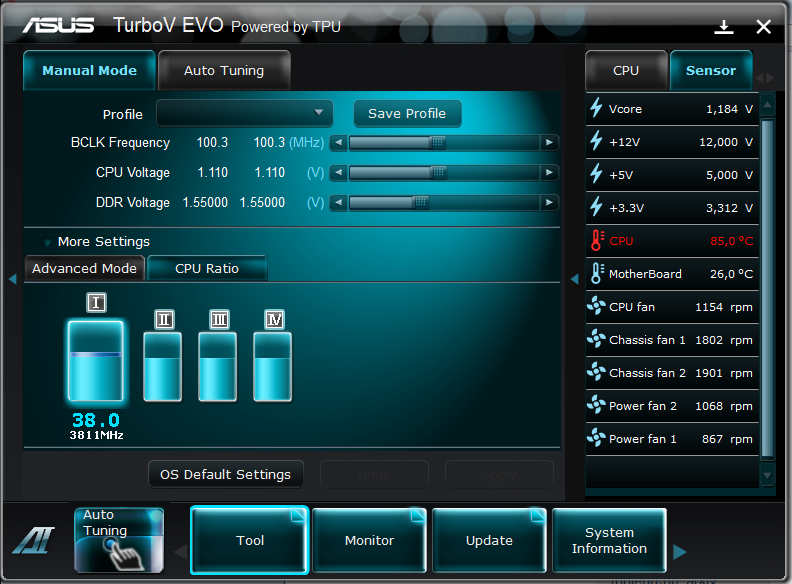Click the CPU fan icon

point(597,306)
